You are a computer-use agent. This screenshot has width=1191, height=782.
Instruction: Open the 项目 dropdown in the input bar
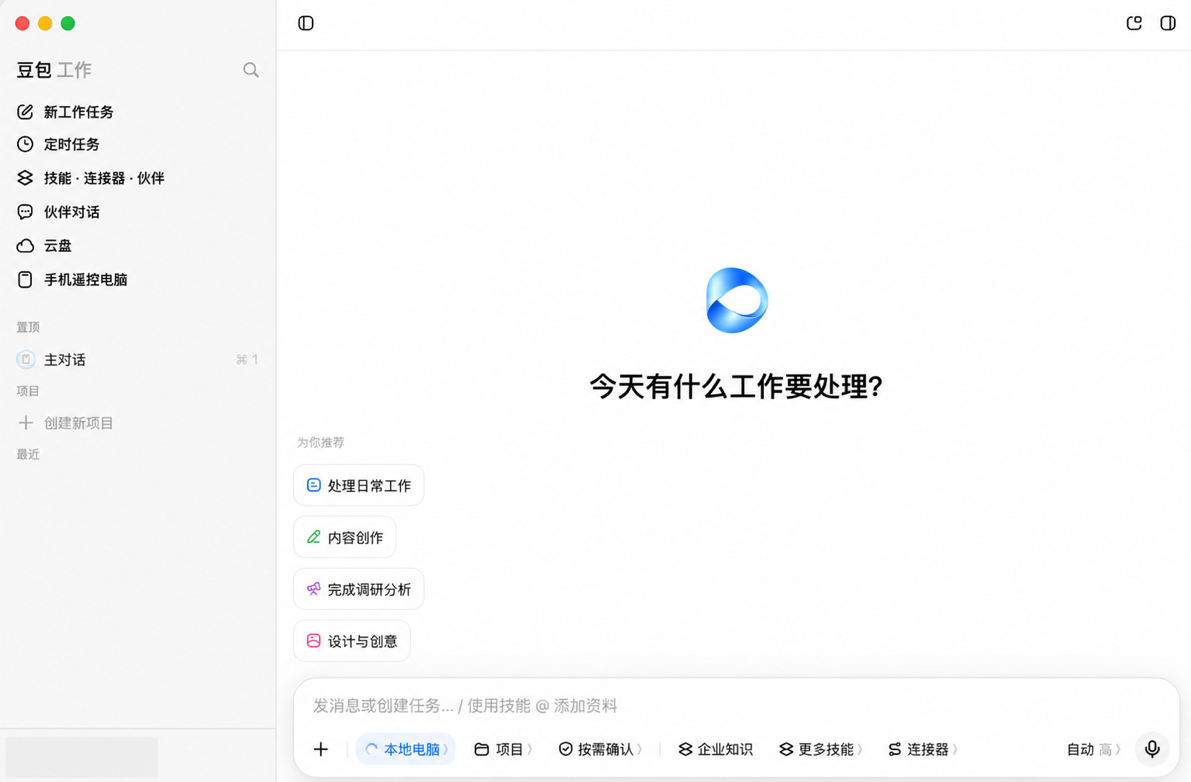click(x=503, y=749)
